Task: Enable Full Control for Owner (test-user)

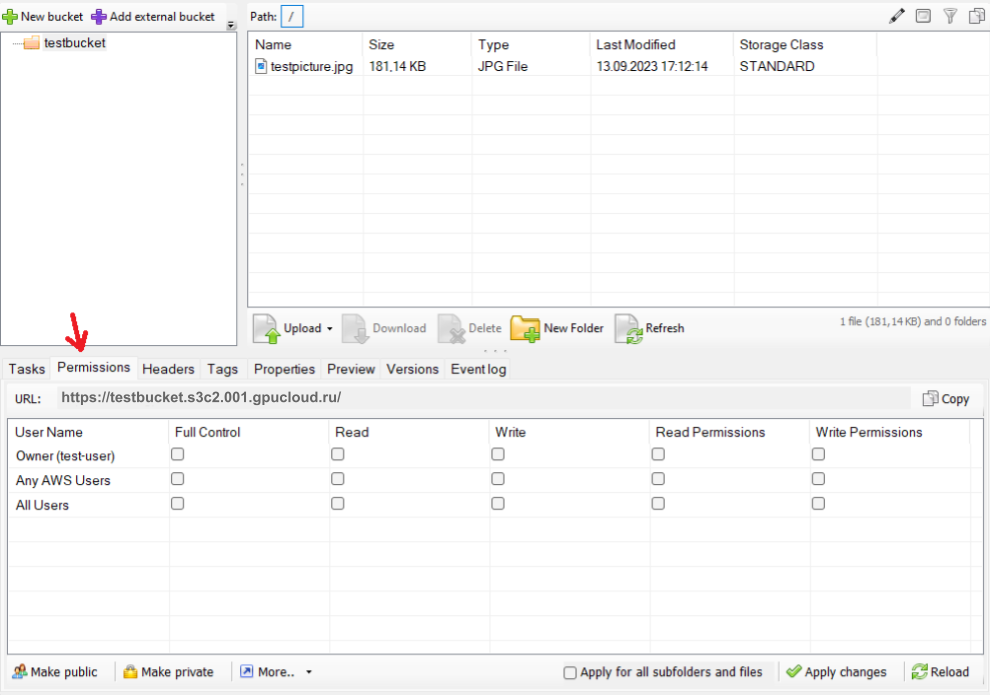Action: (x=177, y=454)
